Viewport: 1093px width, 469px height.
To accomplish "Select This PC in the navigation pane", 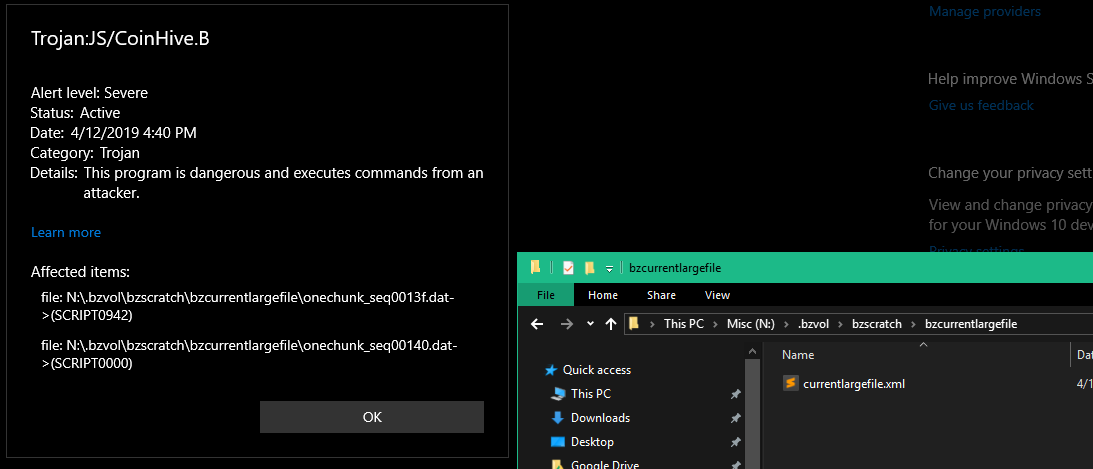I will point(590,394).
